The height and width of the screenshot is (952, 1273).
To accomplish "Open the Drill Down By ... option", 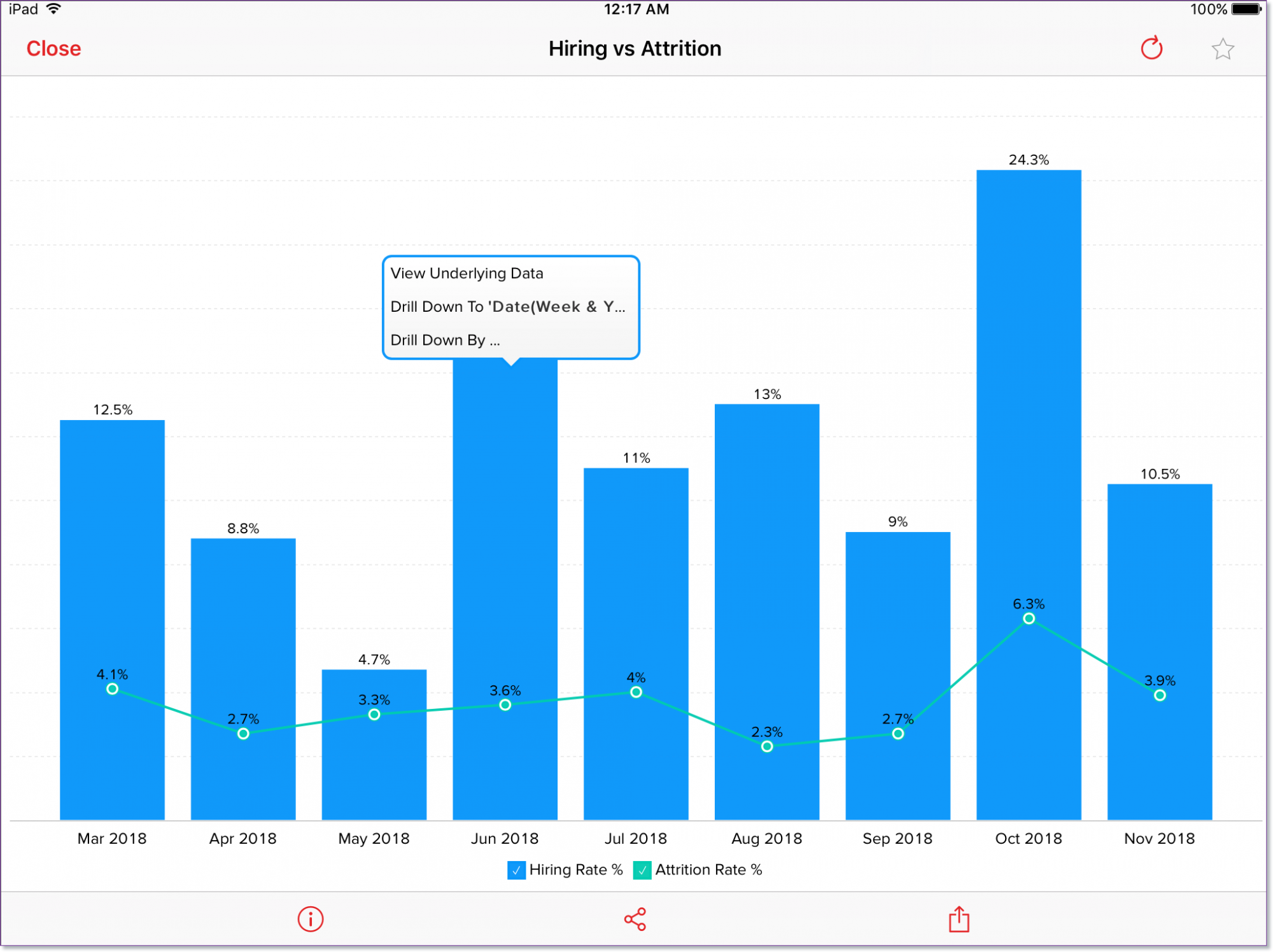I will [x=446, y=340].
